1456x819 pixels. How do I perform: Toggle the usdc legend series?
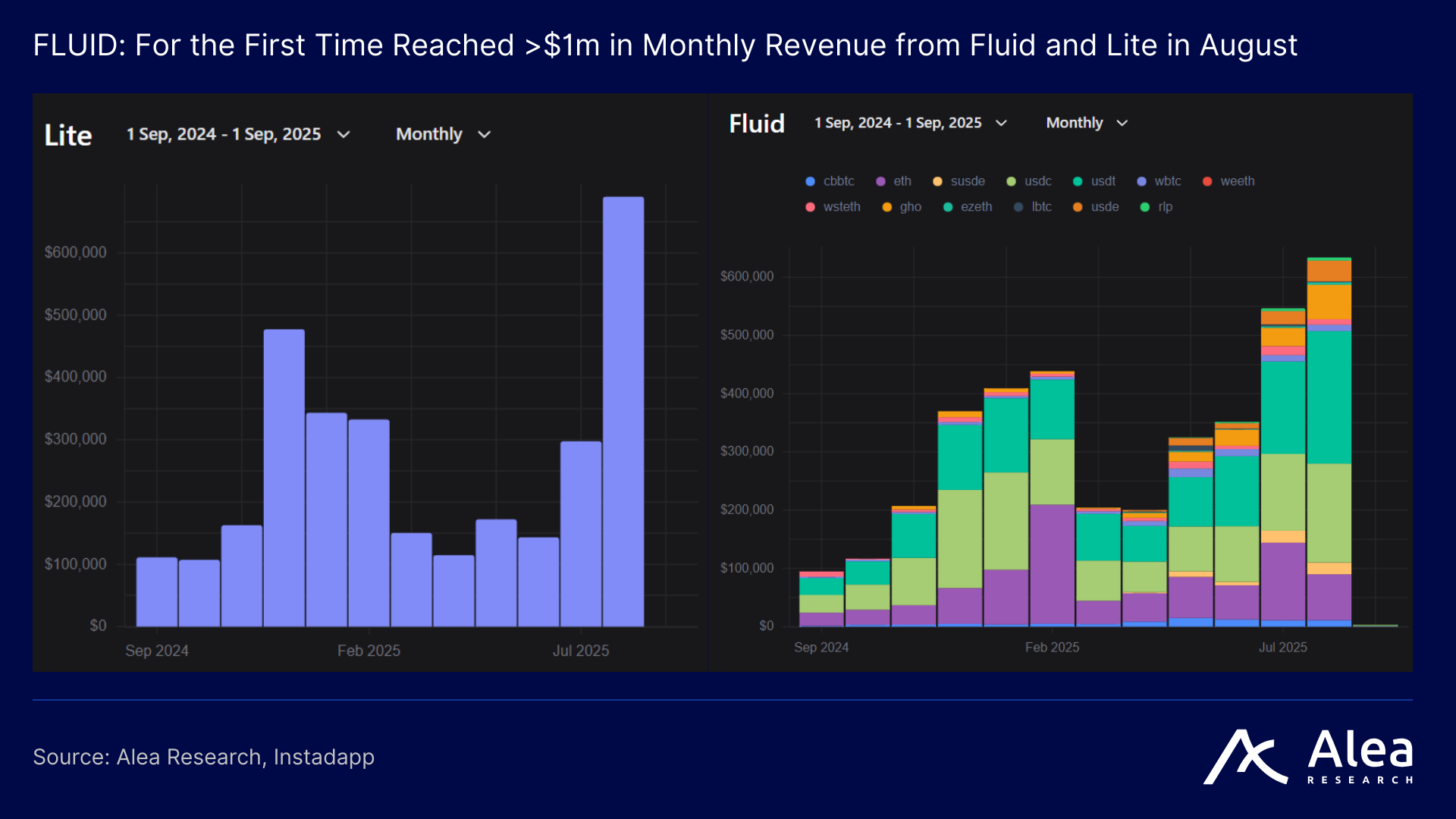1029,181
